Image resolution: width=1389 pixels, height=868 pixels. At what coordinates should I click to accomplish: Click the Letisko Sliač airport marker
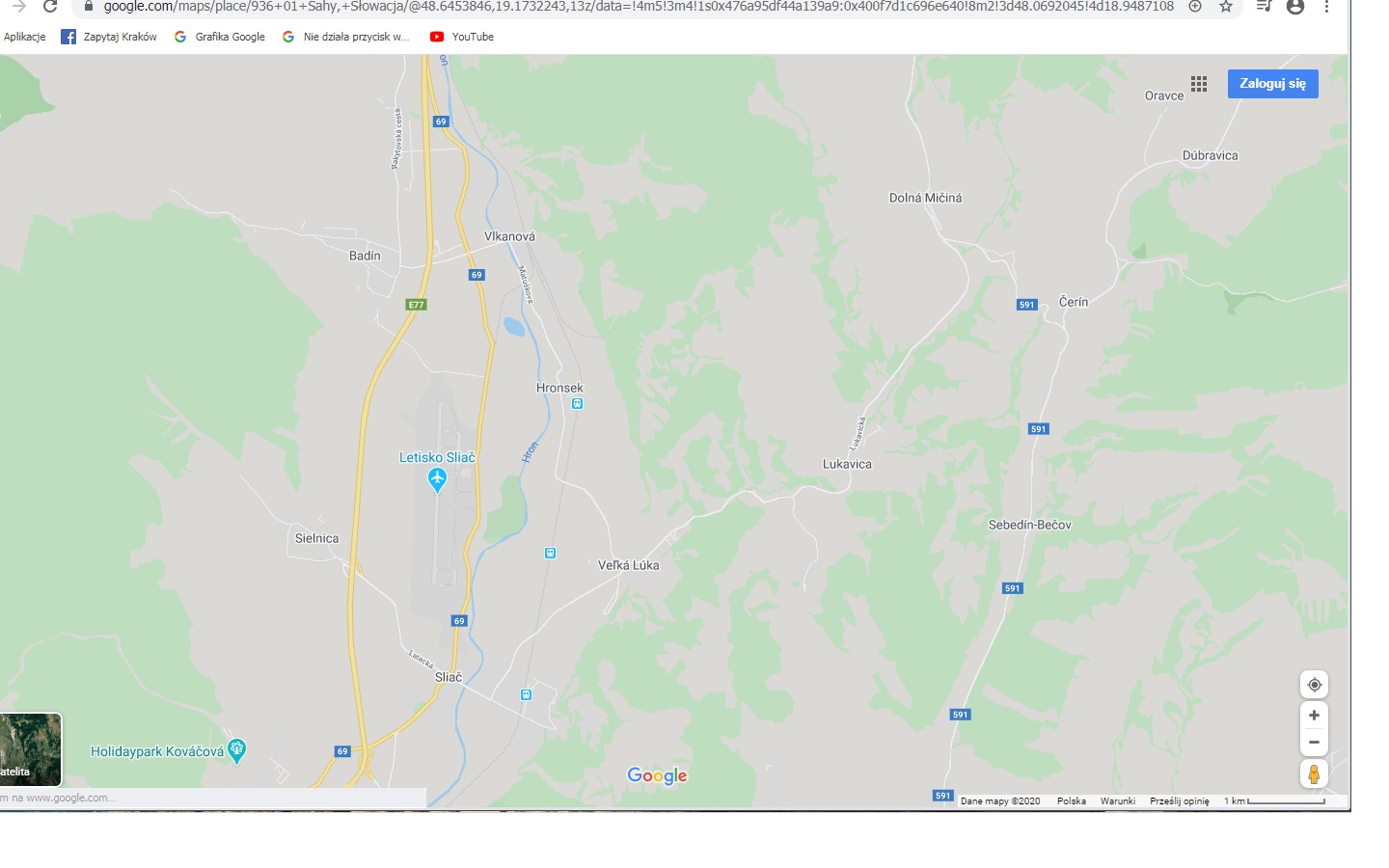click(437, 479)
